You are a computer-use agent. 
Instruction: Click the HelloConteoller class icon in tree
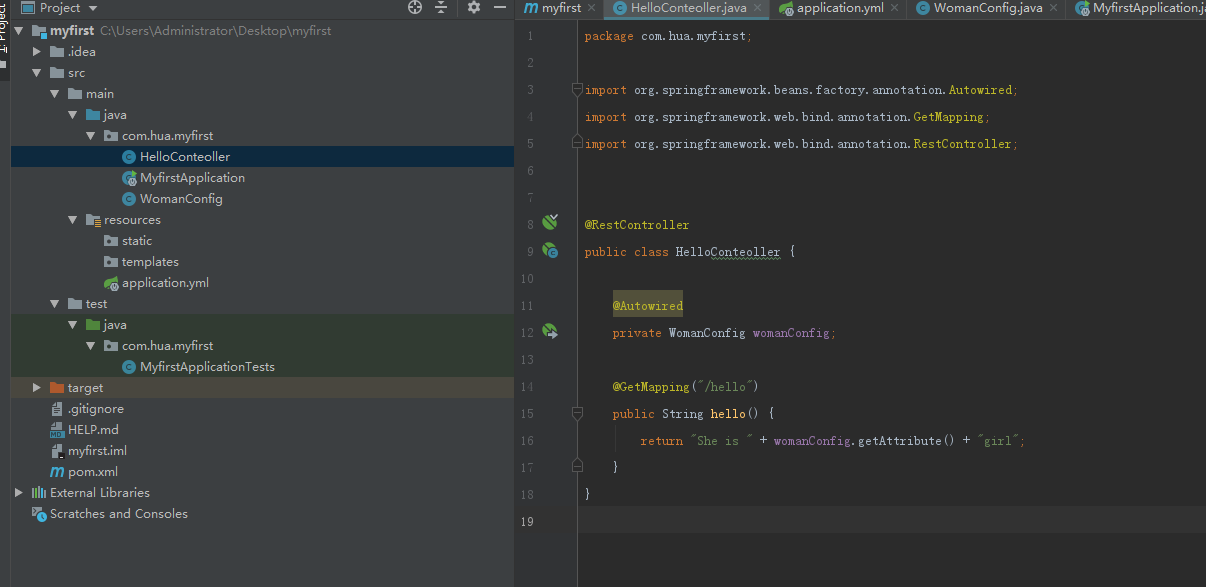click(129, 157)
